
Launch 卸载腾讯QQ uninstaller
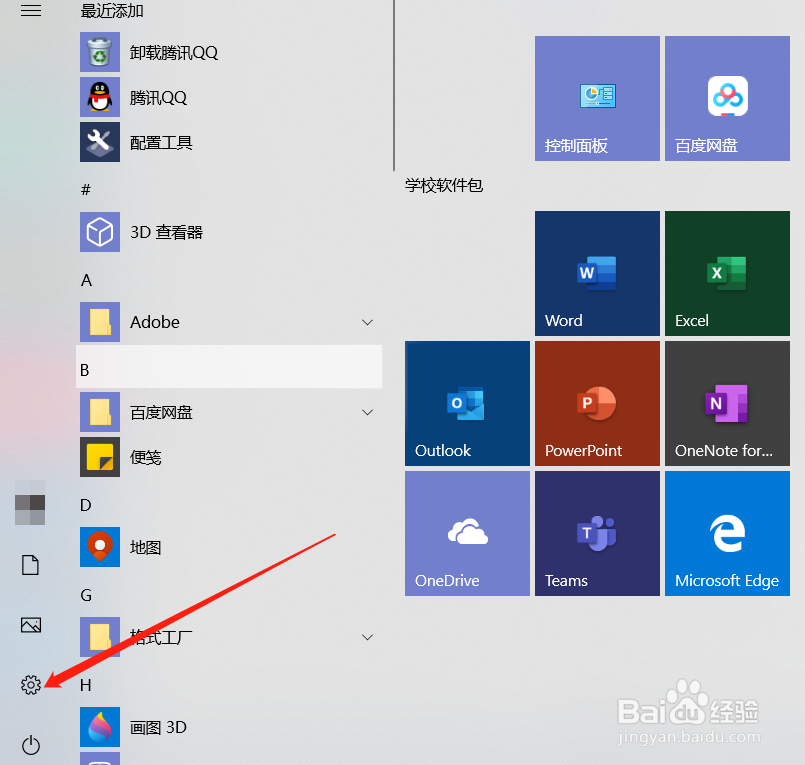(x=229, y=52)
